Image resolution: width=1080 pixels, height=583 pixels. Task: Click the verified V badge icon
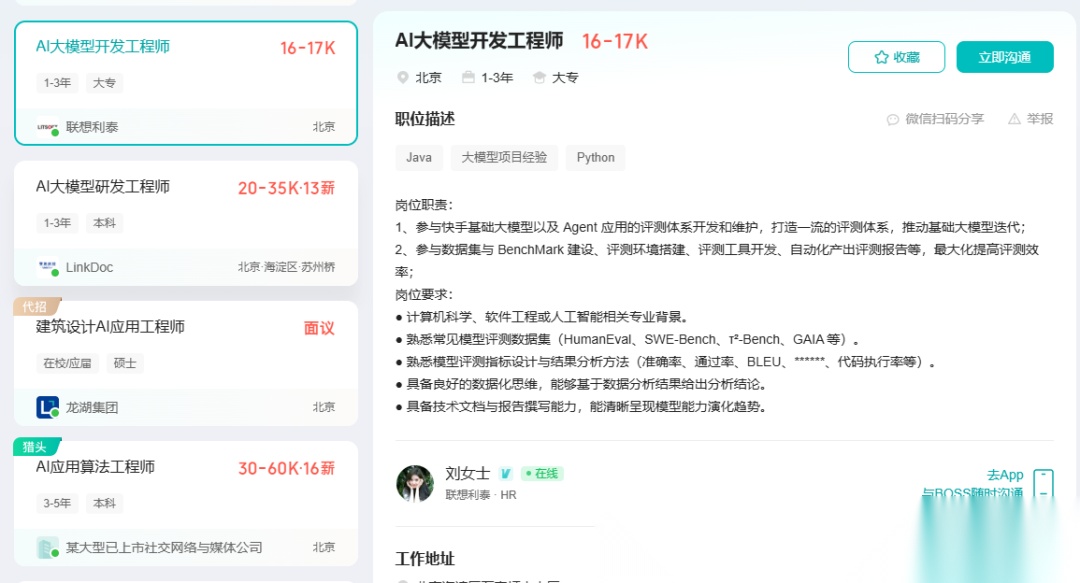point(506,473)
